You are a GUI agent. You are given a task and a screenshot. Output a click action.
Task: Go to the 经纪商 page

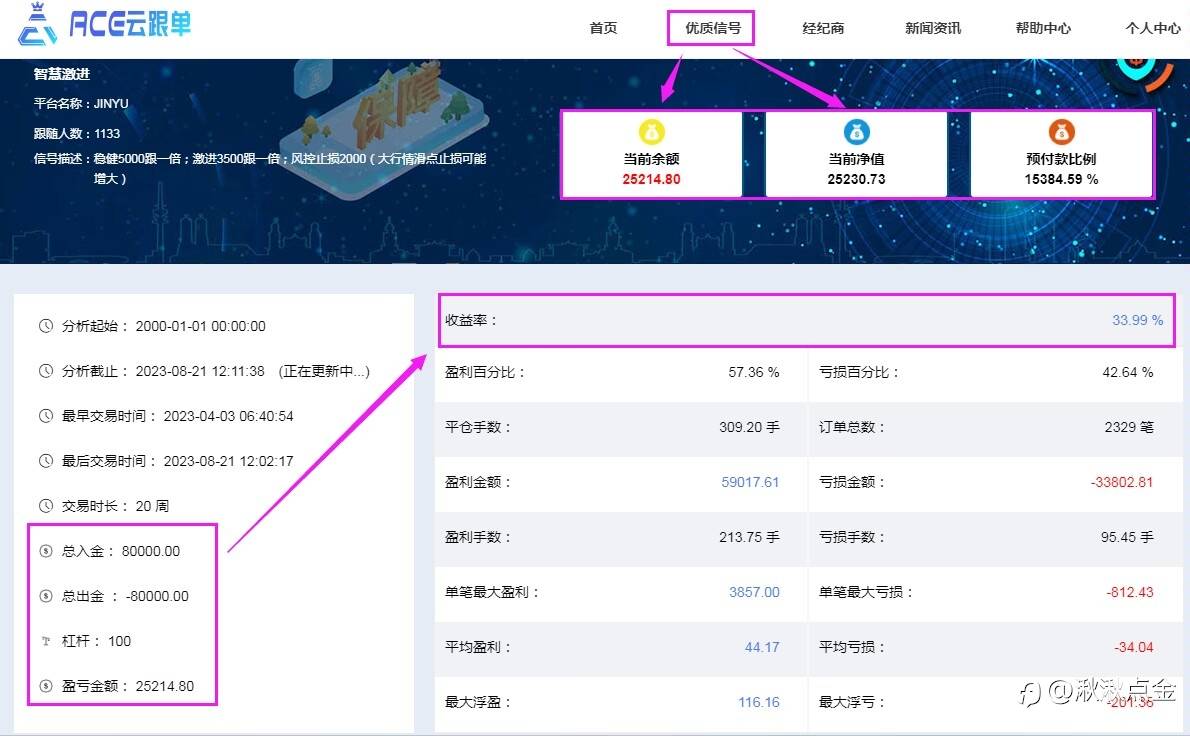[x=823, y=28]
